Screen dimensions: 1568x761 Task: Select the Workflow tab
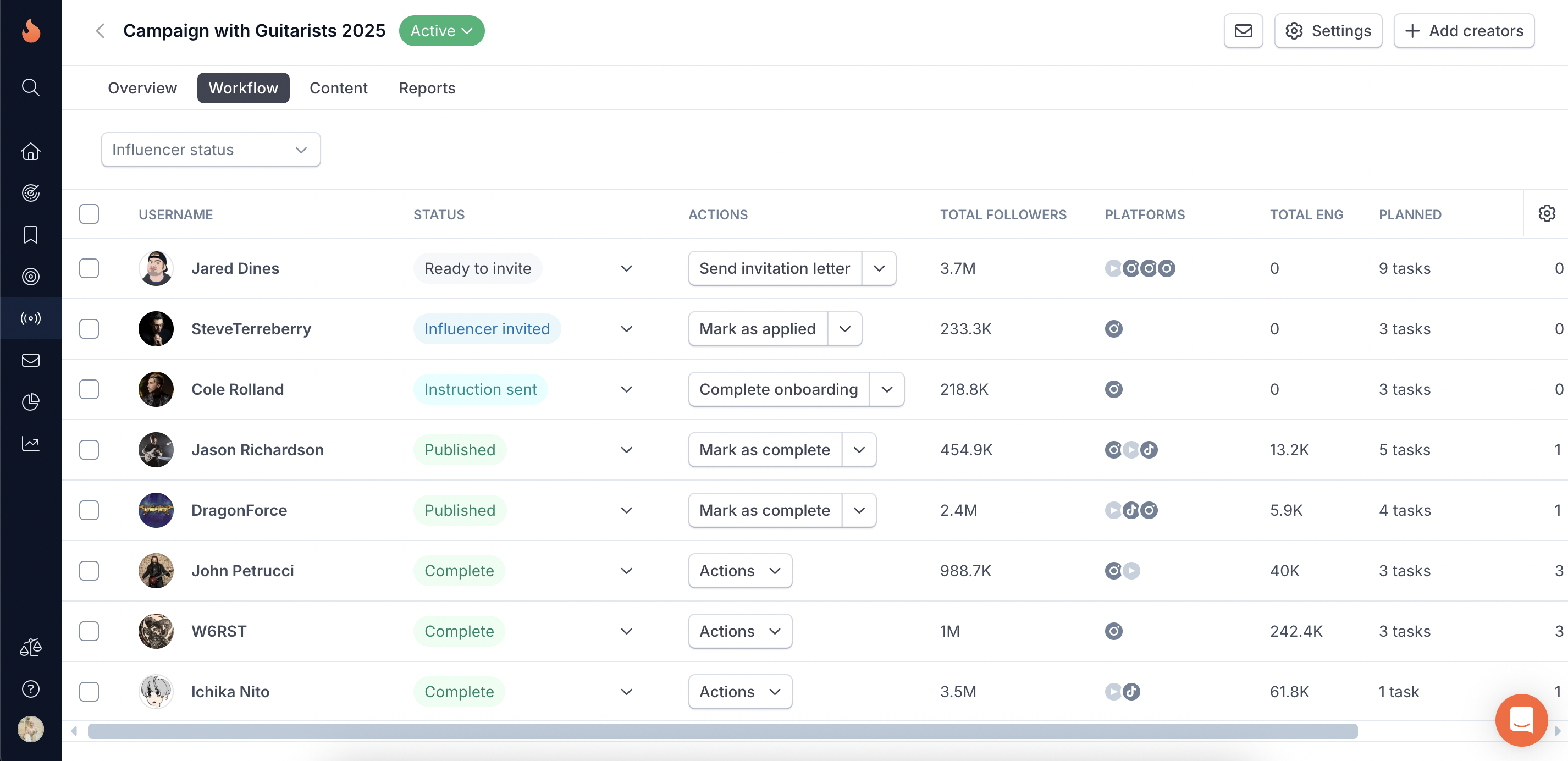[243, 87]
